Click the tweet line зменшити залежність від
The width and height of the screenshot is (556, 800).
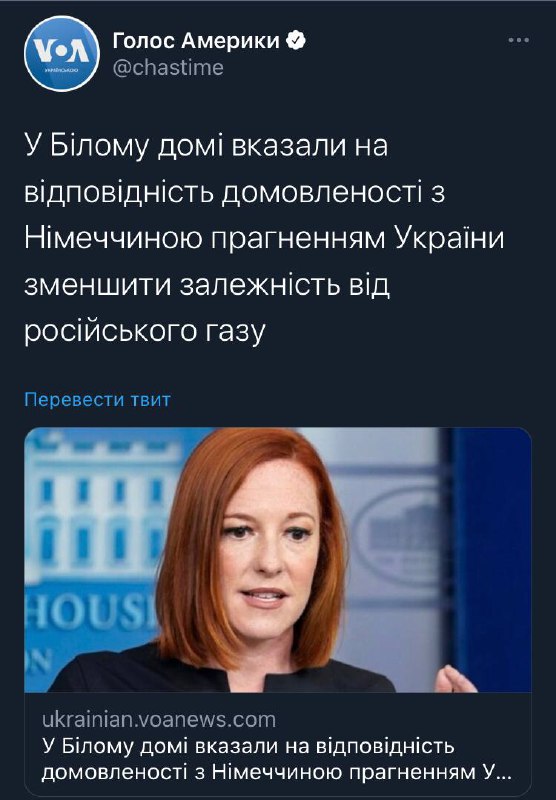[207, 285]
